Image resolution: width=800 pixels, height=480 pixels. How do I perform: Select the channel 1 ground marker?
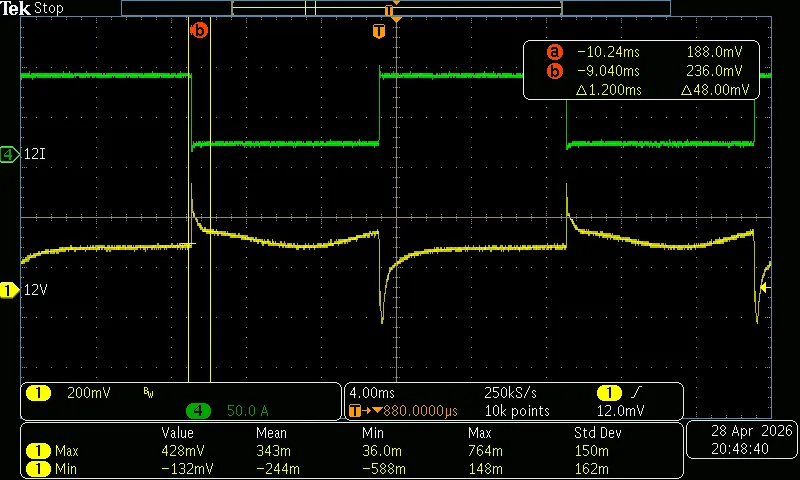[x=10, y=290]
